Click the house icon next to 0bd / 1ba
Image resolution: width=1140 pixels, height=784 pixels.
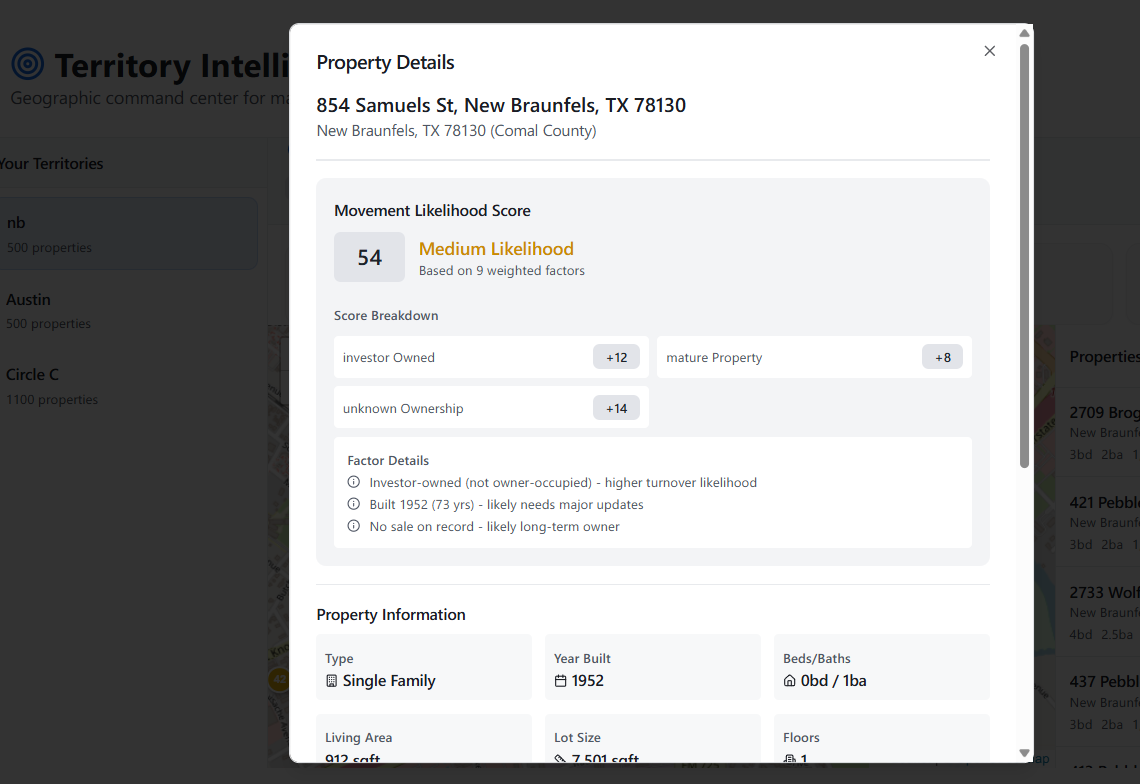pyautogui.click(x=790, y=681)
